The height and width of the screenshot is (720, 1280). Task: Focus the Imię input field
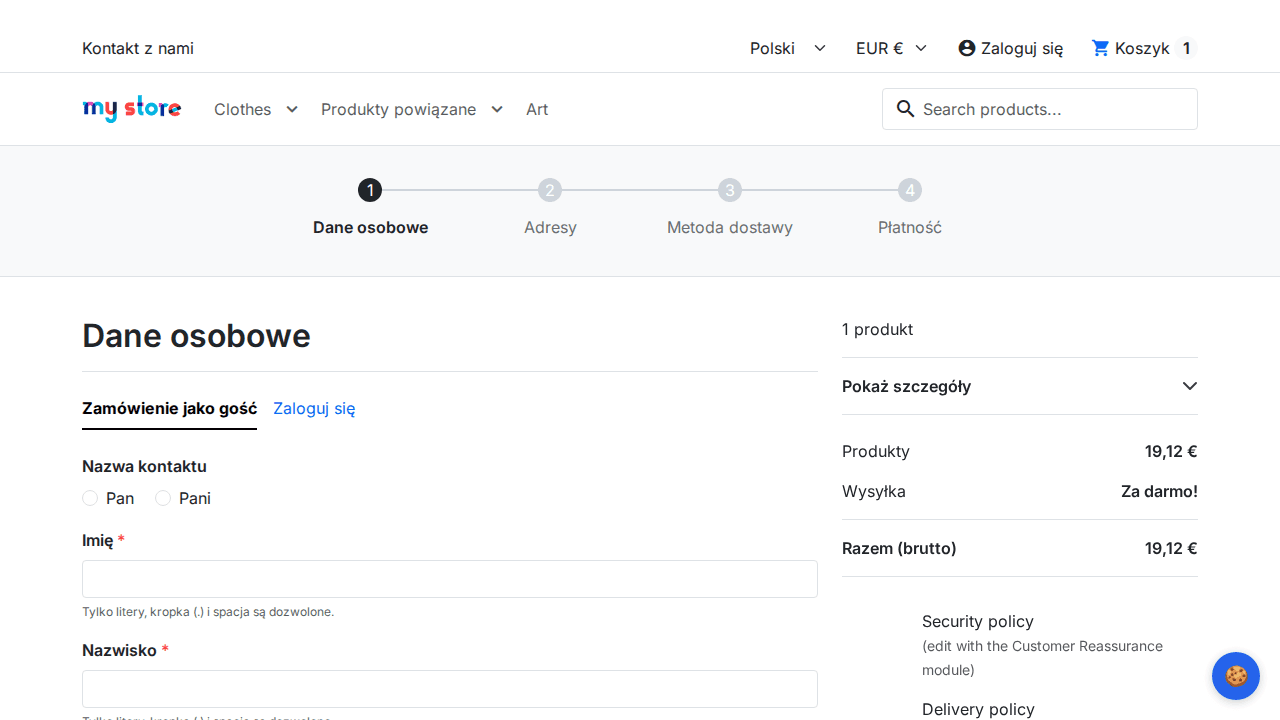point(450,579)
